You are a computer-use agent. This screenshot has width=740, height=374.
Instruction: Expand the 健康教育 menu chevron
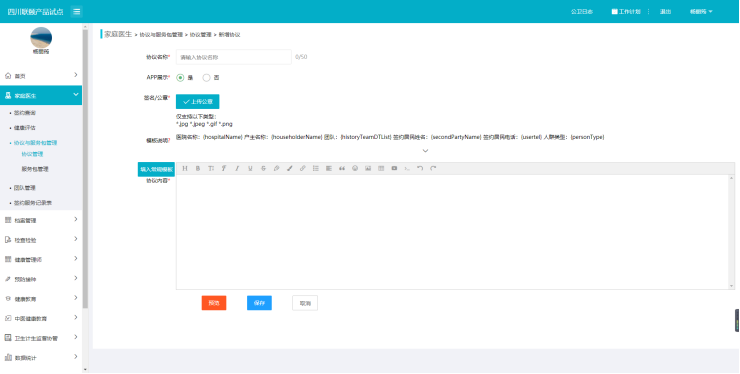76,298
